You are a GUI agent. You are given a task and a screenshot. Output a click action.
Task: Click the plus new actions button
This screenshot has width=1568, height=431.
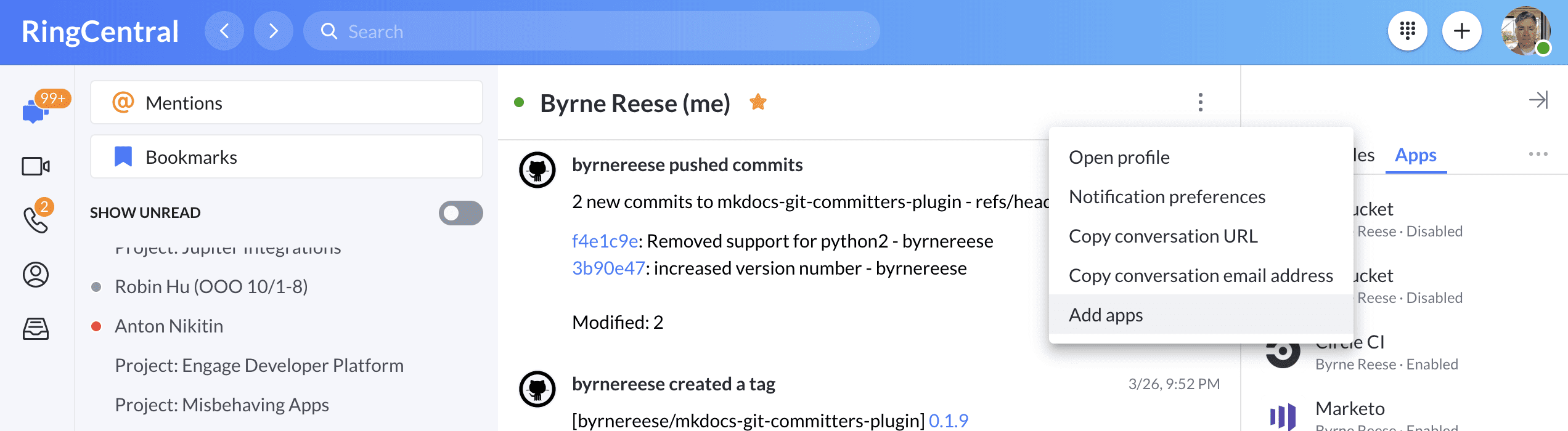coord(1461,31)
